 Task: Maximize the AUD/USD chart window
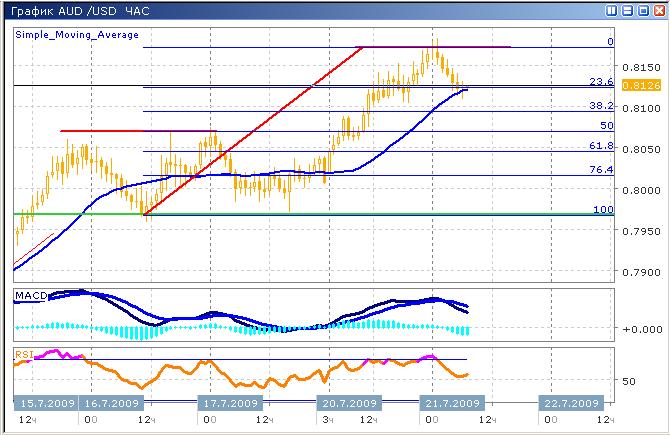(642, 9)
